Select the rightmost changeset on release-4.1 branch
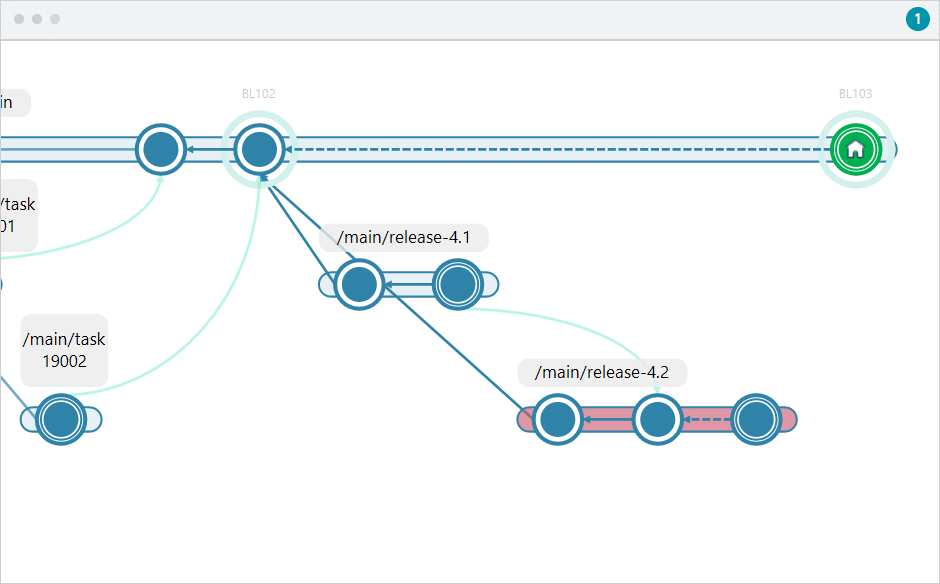This screenshot has height=584, width=940. click(x=457, y=284)
